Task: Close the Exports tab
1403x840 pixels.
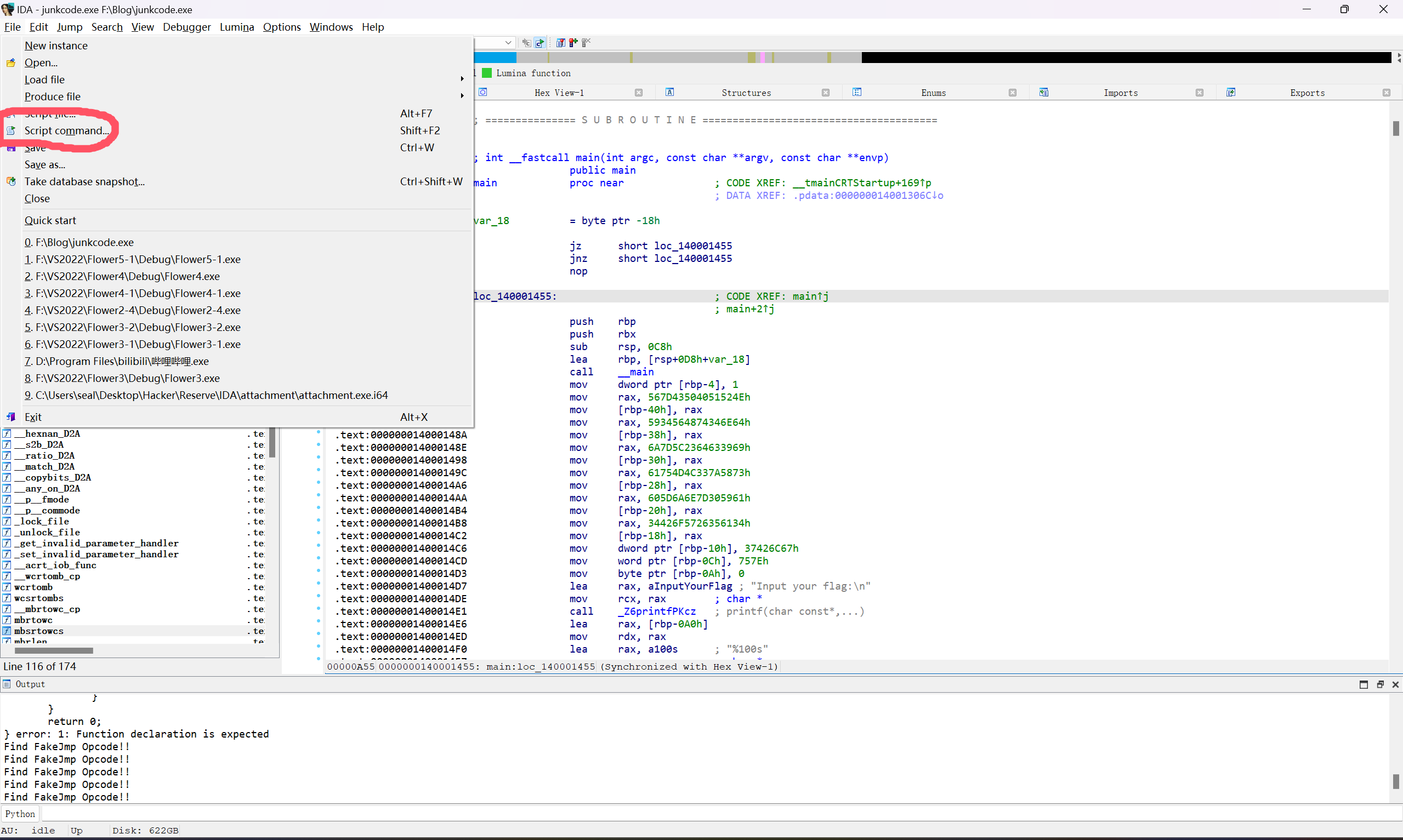Action: click(1386, 93)
